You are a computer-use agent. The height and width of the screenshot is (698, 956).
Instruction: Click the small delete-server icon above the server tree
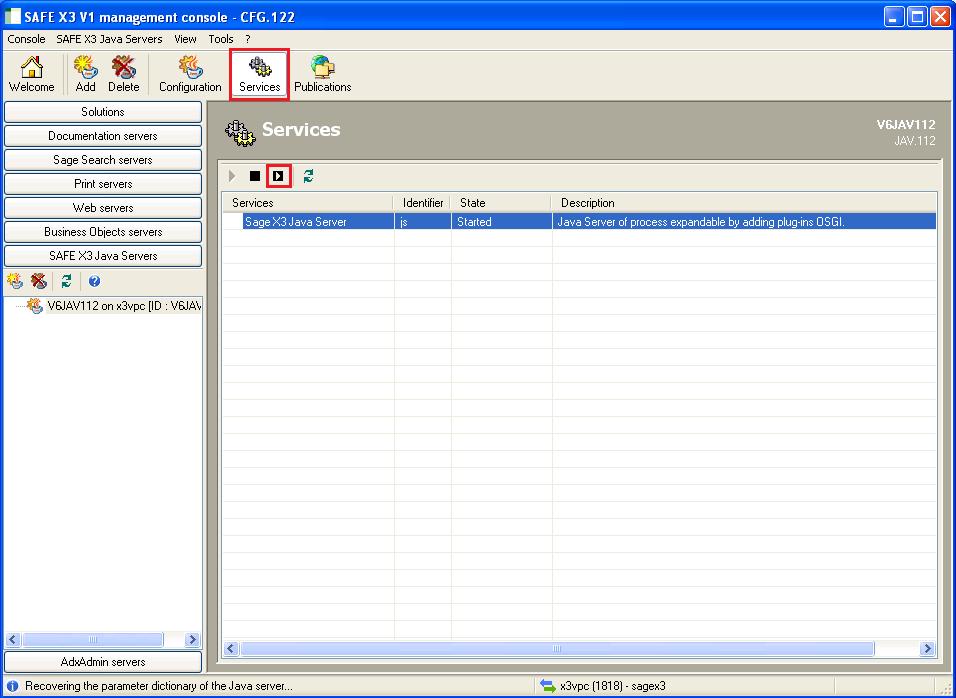pos(39,281)
